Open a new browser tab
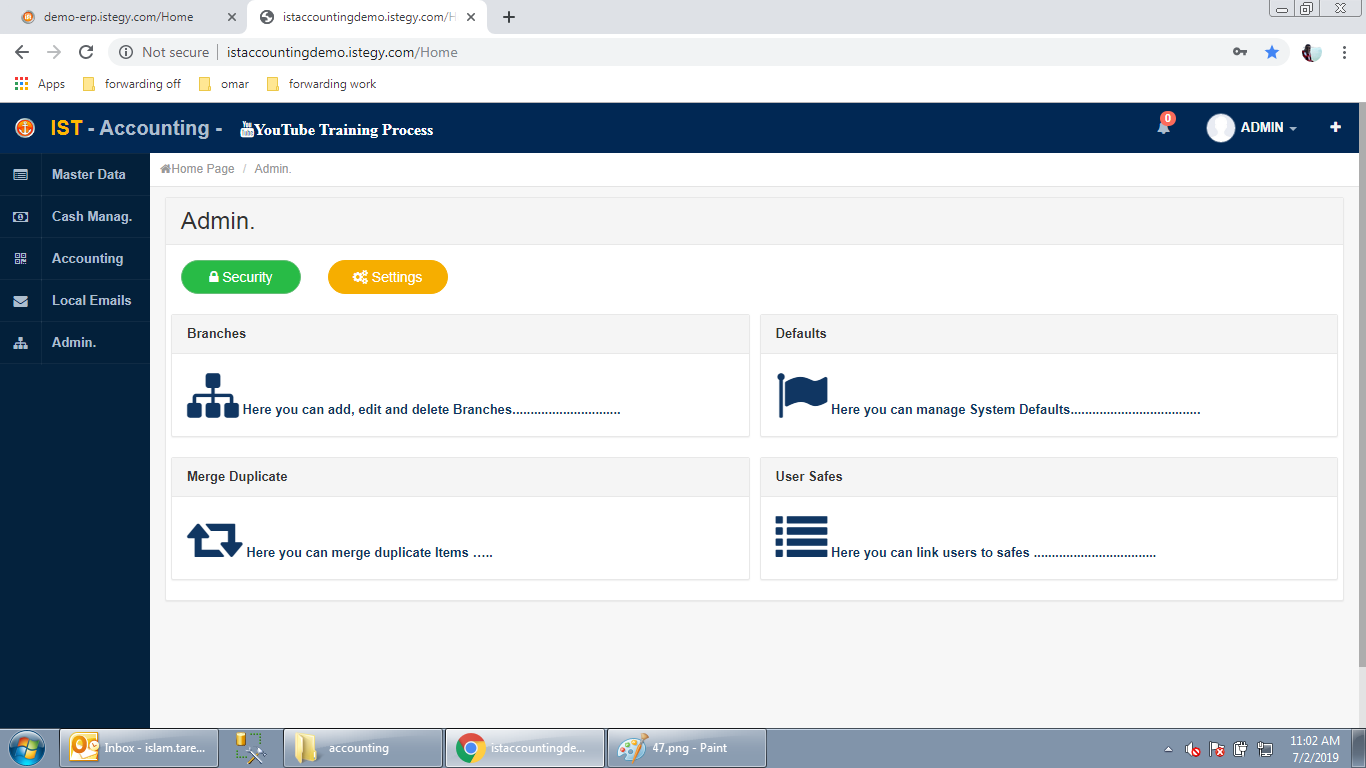 509,17
